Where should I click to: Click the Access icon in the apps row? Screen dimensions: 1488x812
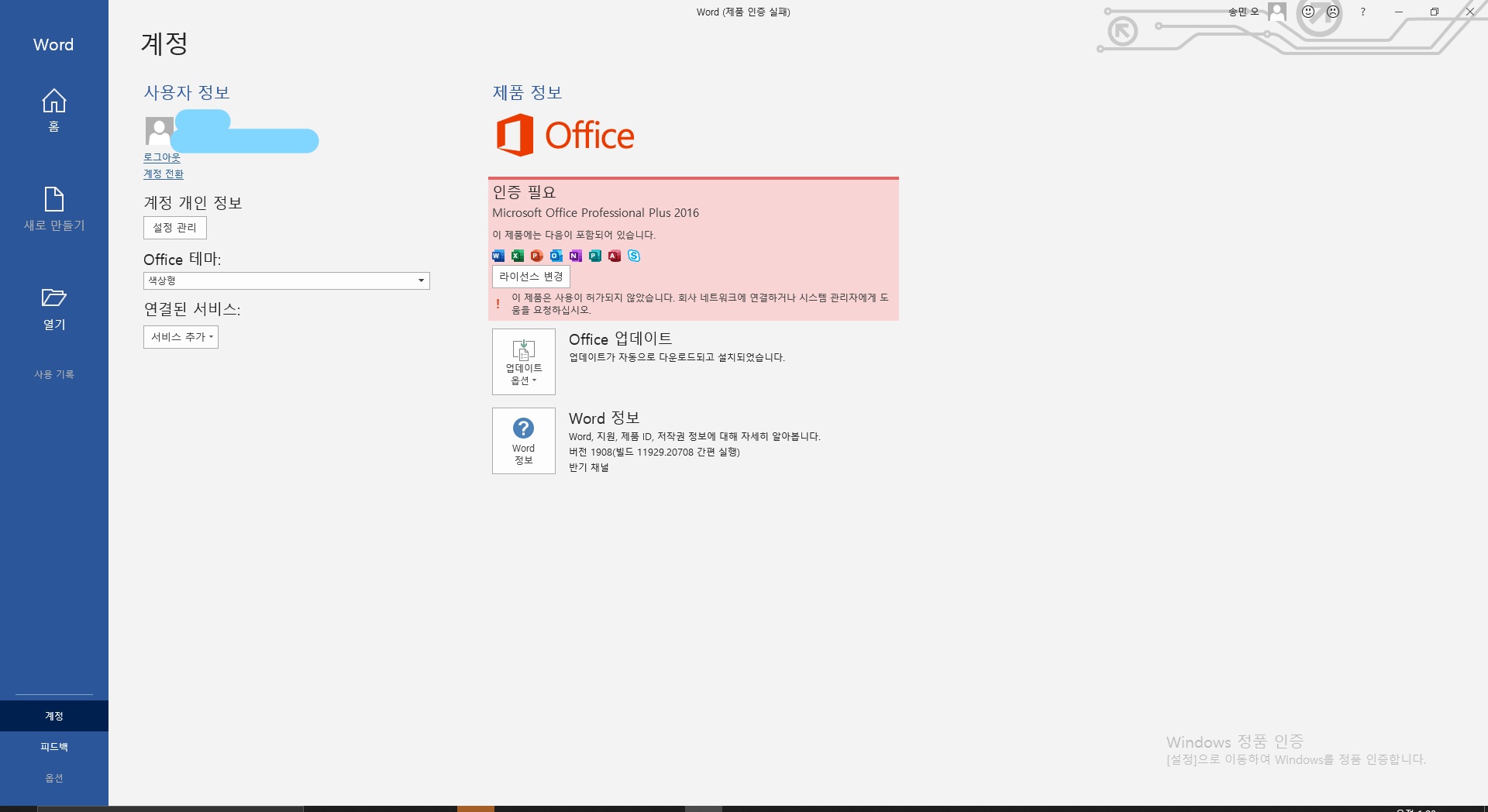pos(614,256)
